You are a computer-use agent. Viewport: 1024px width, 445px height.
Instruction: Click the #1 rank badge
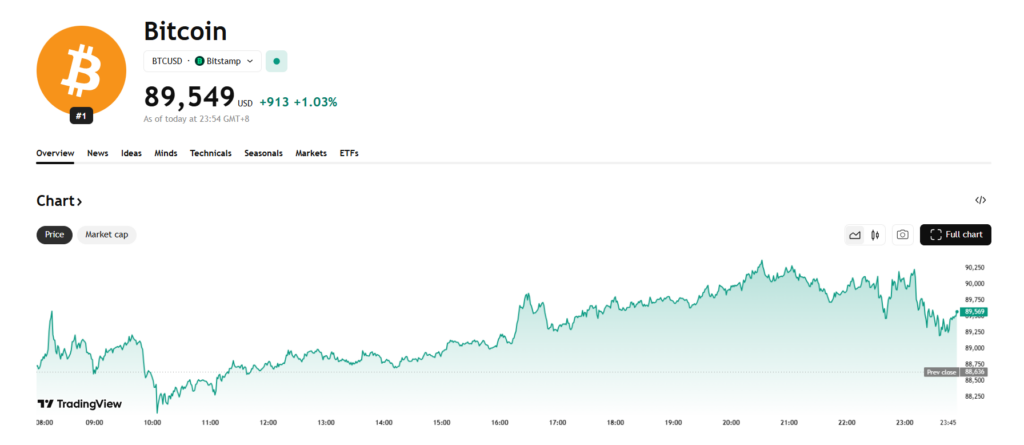coord(82,116)
